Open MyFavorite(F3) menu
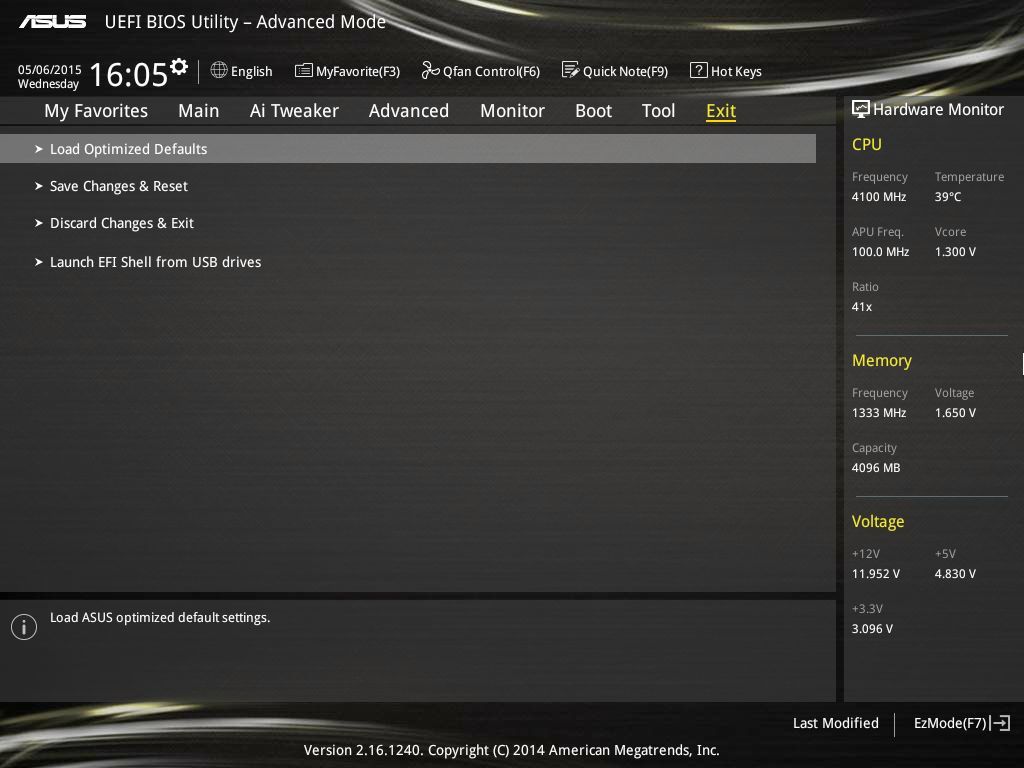1024x768 pixels. [x=358, y=71]
